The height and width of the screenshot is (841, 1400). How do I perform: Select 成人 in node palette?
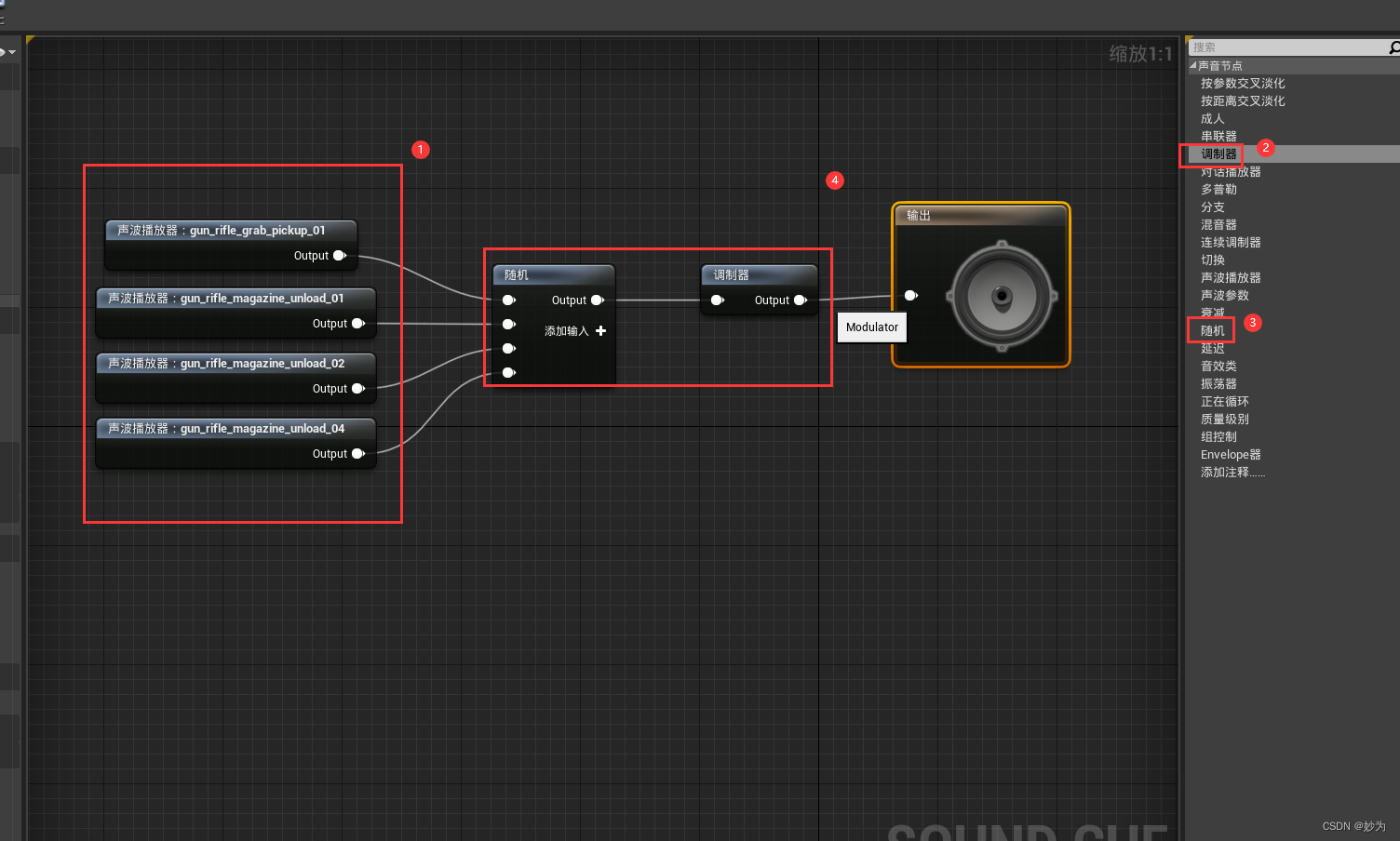(1213, 119)
